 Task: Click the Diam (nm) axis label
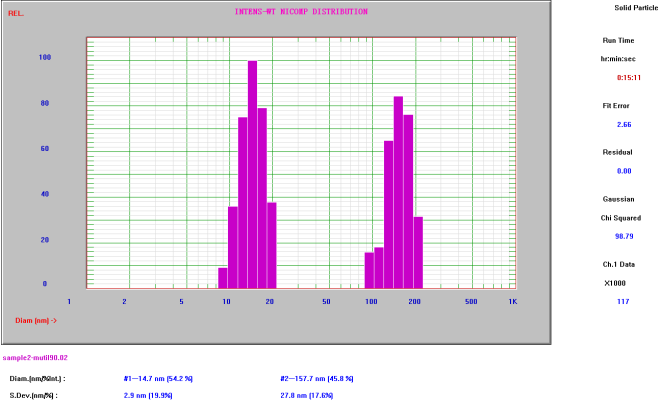pyautogui.click(x=36, y=321)
